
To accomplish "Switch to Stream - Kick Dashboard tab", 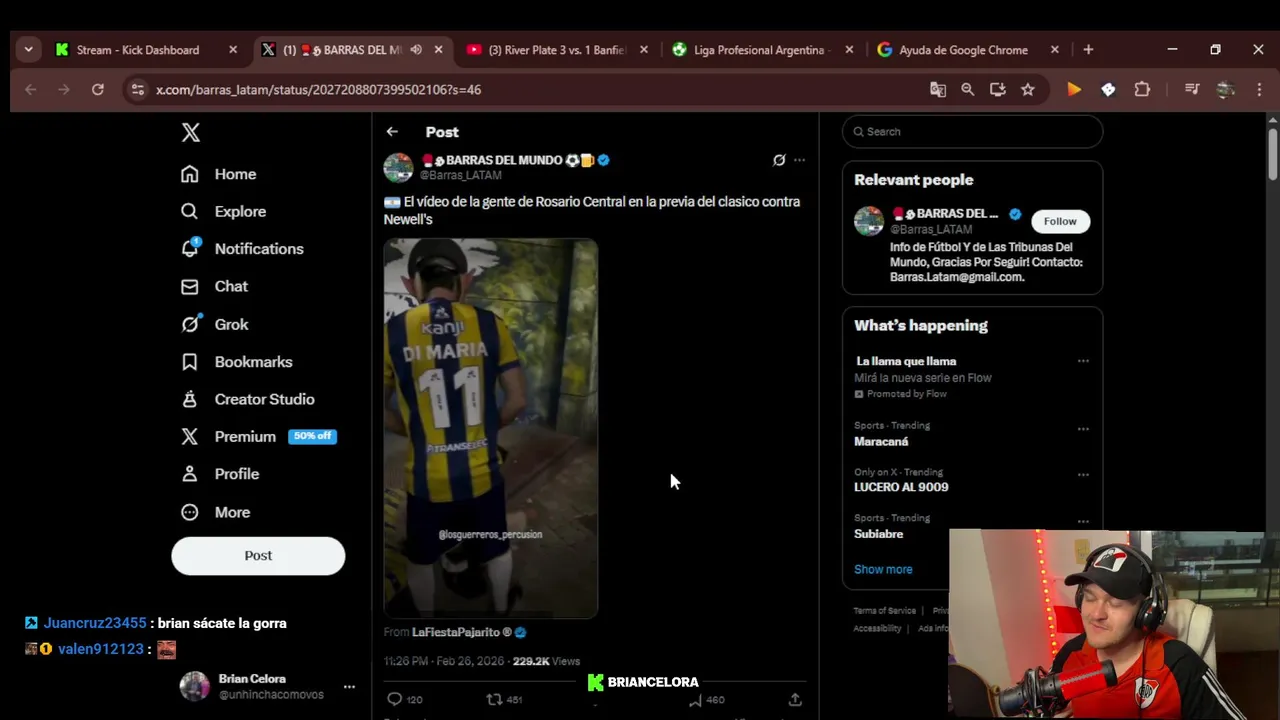I will (137, 49).
